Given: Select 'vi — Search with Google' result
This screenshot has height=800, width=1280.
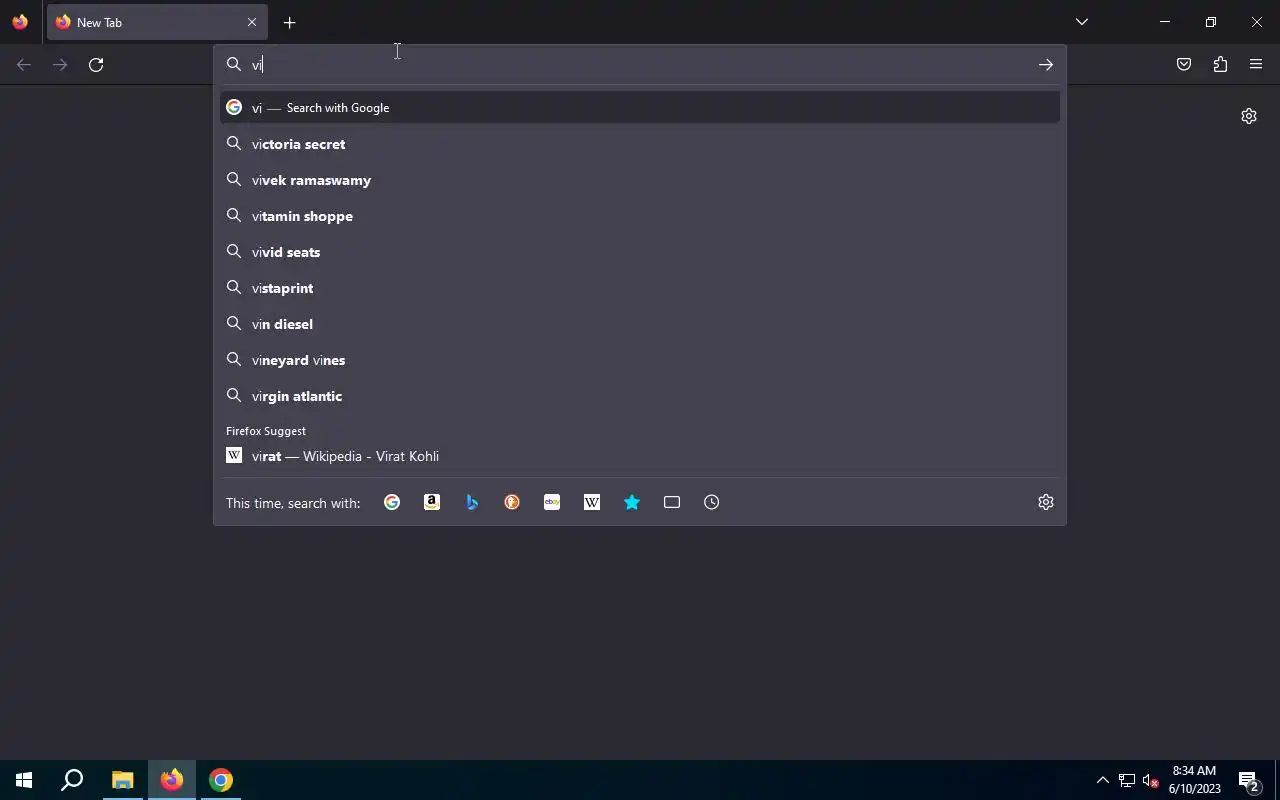Looking at the screenshot, I should click(x=640, y=107).
